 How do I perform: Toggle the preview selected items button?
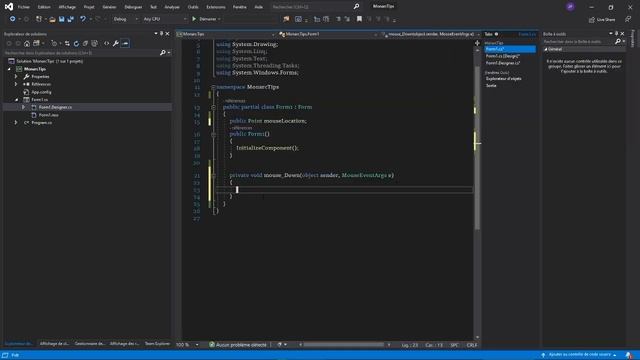click(125, 43)
